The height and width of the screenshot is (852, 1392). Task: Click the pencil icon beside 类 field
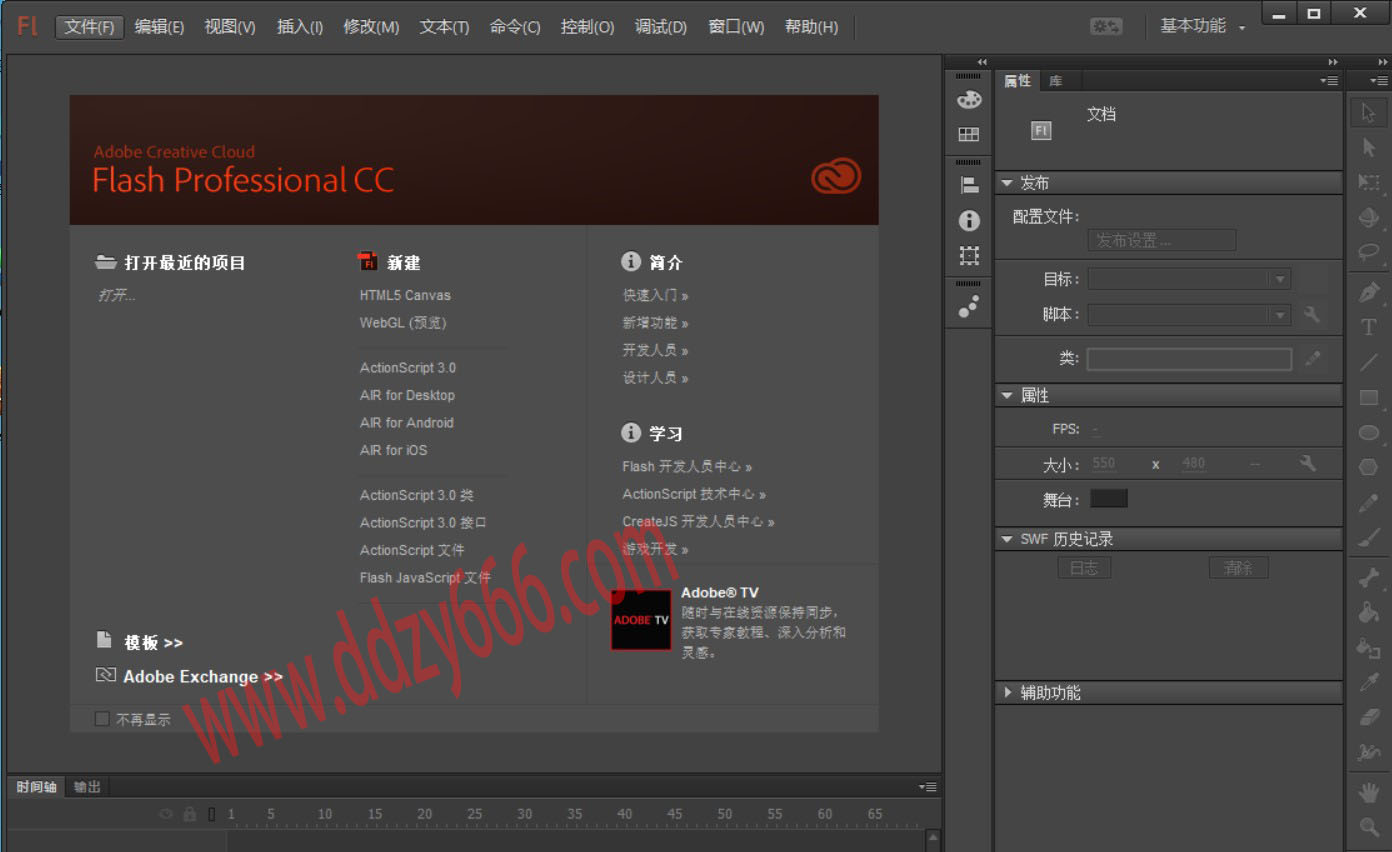pos(1313,358)
